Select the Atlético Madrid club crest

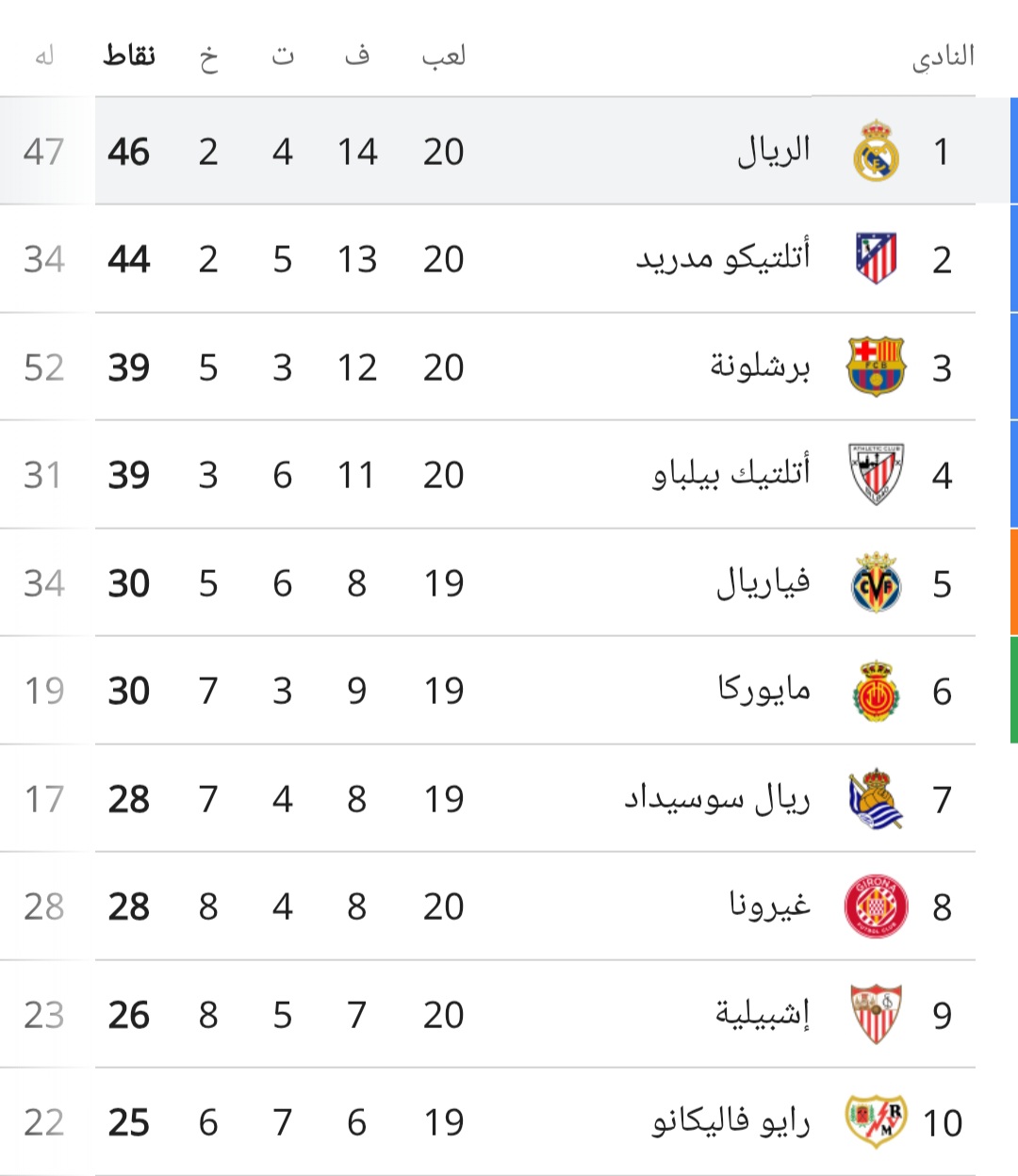pos(876,258)
